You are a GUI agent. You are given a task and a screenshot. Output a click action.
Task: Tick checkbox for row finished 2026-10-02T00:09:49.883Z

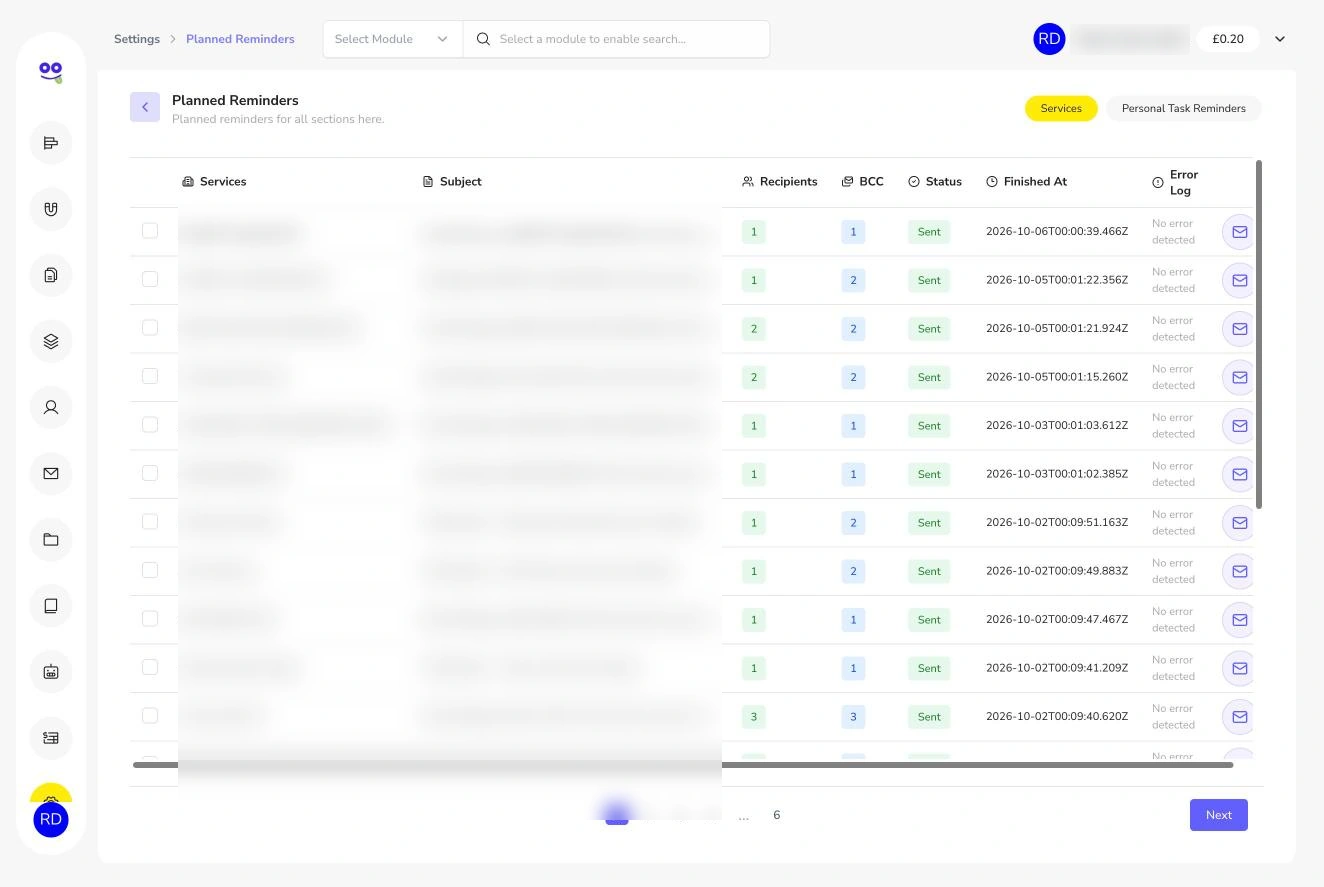click(150, 570)
